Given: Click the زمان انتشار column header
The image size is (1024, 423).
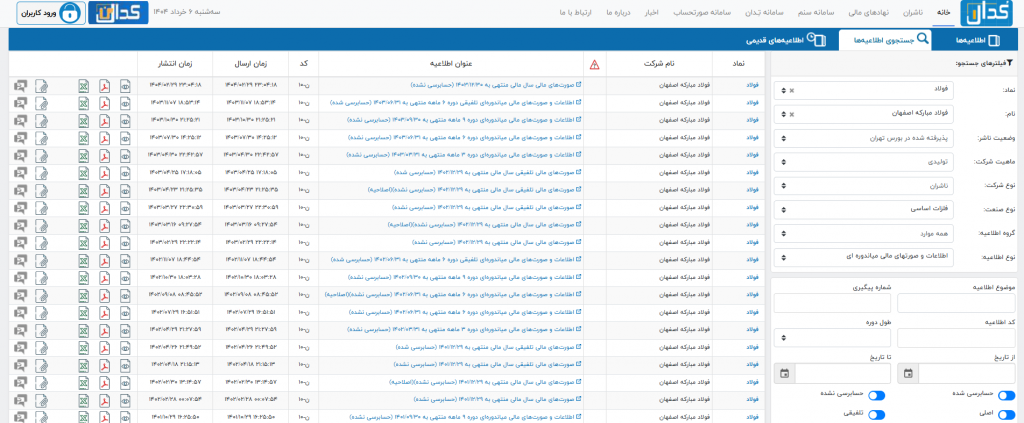Looking at the screenshot, I should point(175,64).
